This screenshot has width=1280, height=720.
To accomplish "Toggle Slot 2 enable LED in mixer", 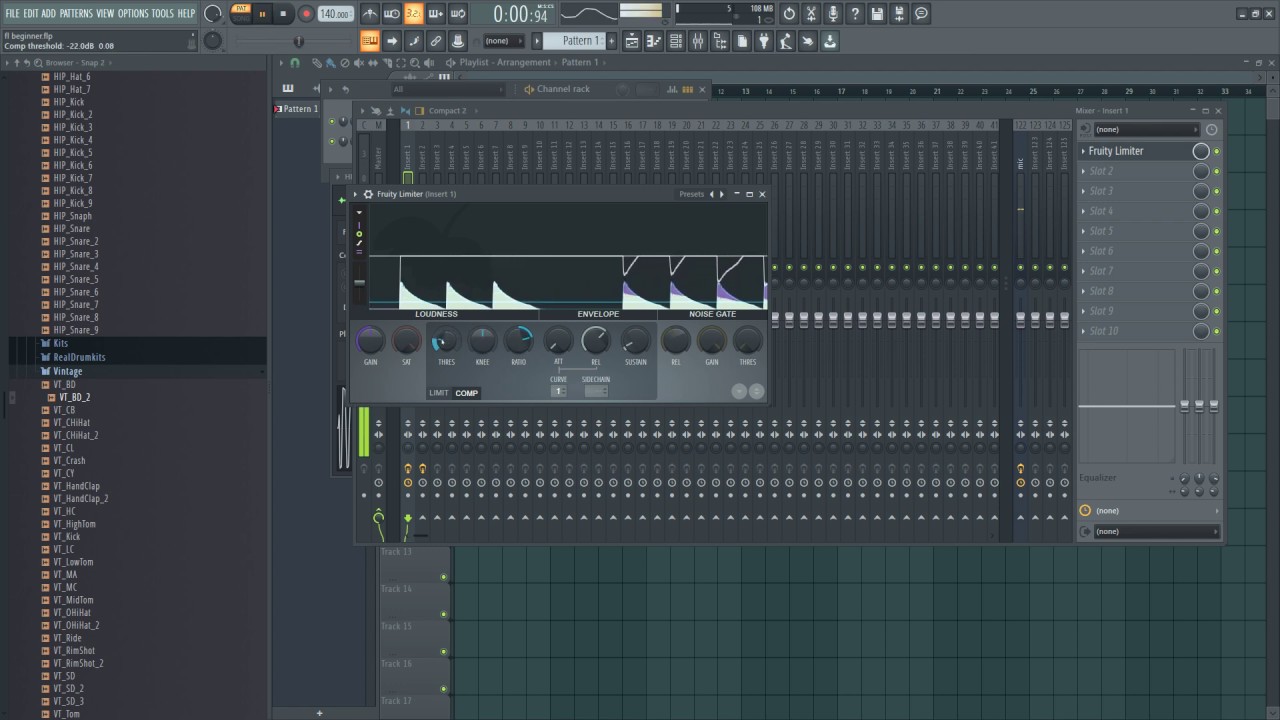I will pos(1217,172).
